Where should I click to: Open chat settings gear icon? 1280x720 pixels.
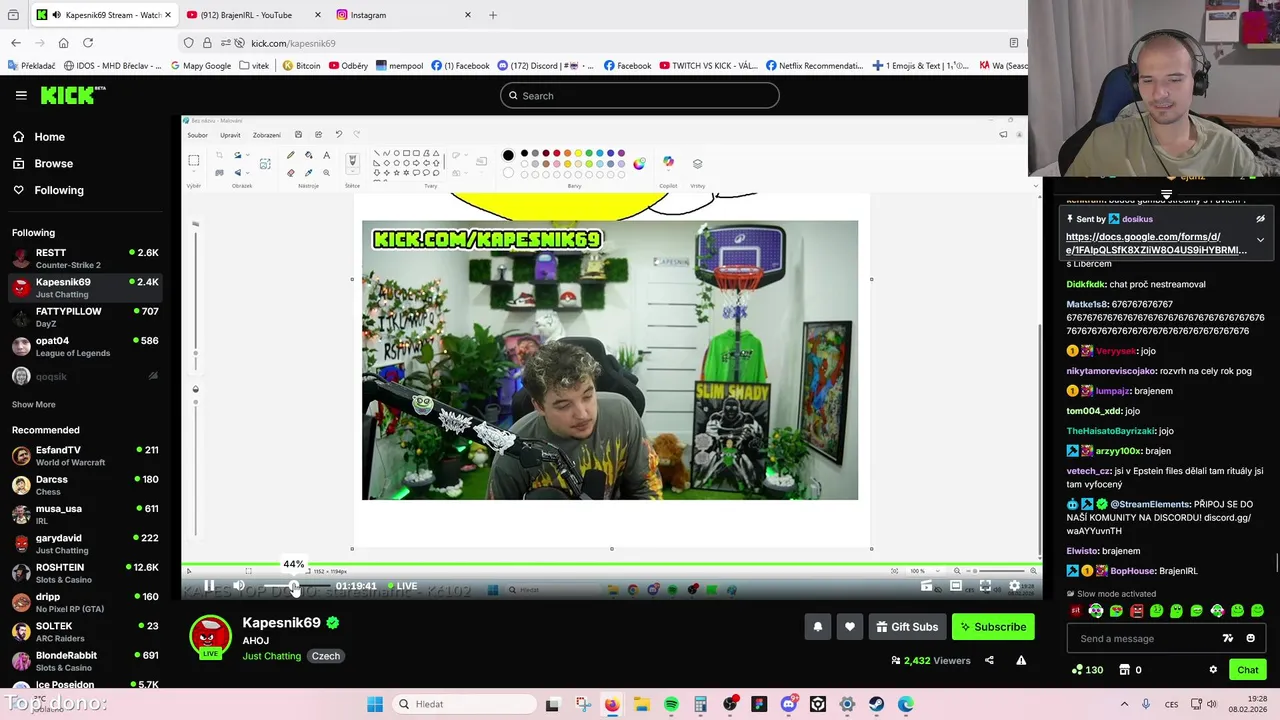click(1213, 670)
